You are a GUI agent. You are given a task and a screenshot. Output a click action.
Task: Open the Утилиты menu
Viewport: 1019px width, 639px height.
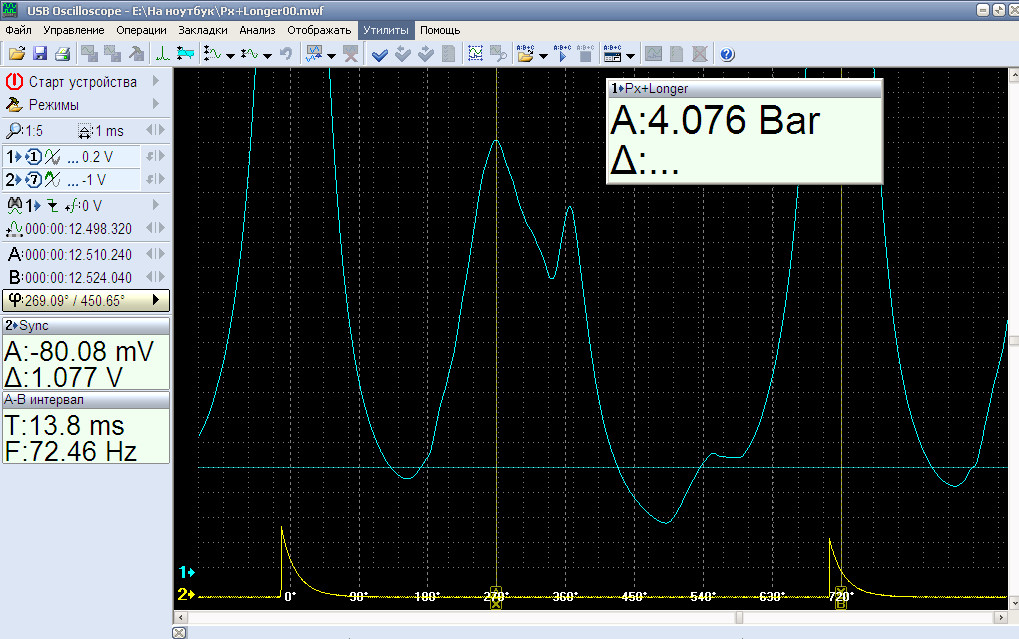[386, 30]
